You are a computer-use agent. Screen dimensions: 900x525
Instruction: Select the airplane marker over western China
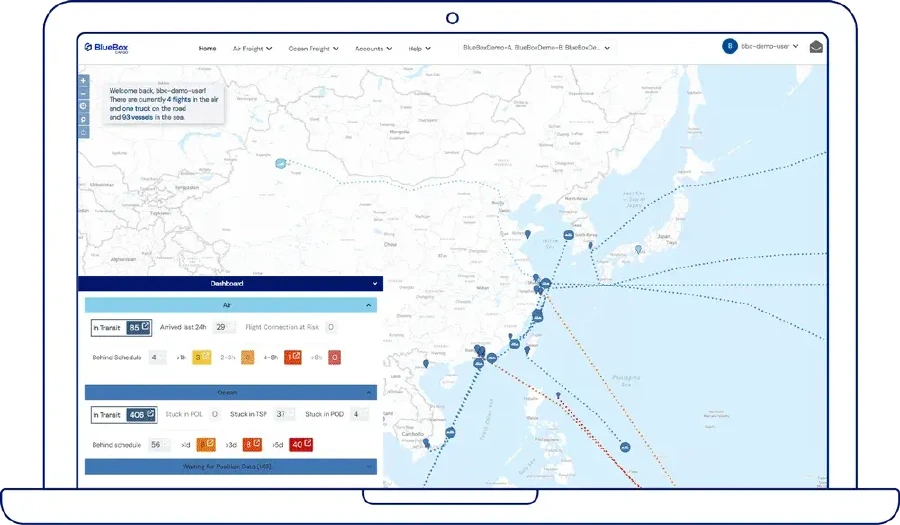click(x=281, y=164)
